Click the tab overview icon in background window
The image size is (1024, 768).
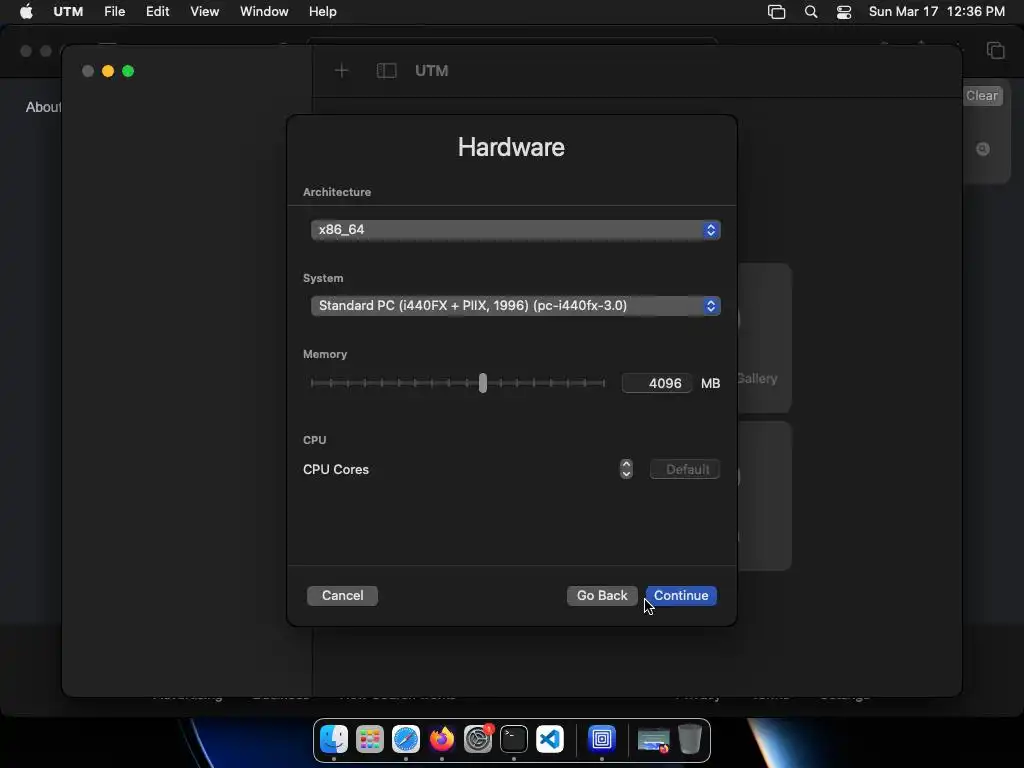pyautogui.click(x=995, y=50)
